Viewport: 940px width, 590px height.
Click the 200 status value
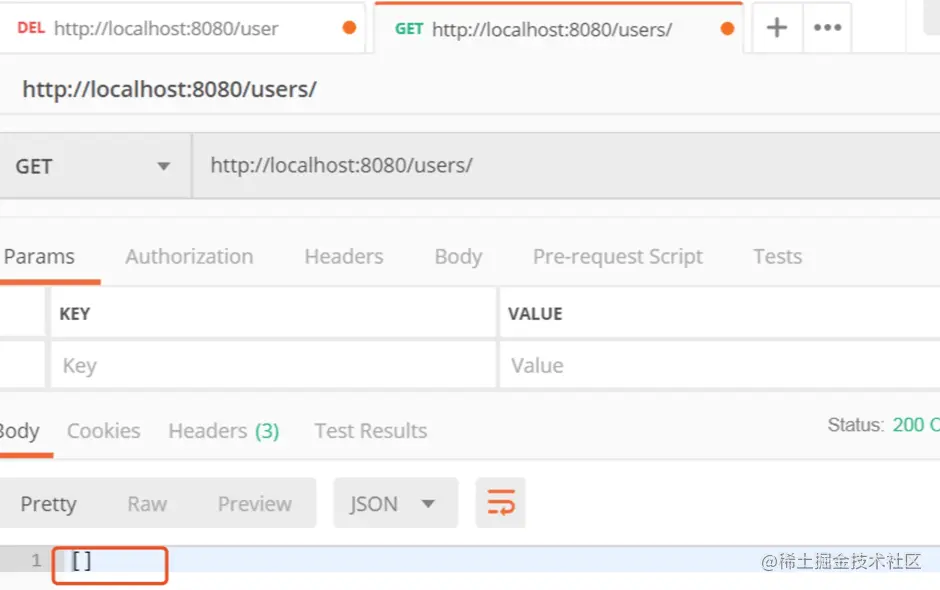tap(915, 425)
